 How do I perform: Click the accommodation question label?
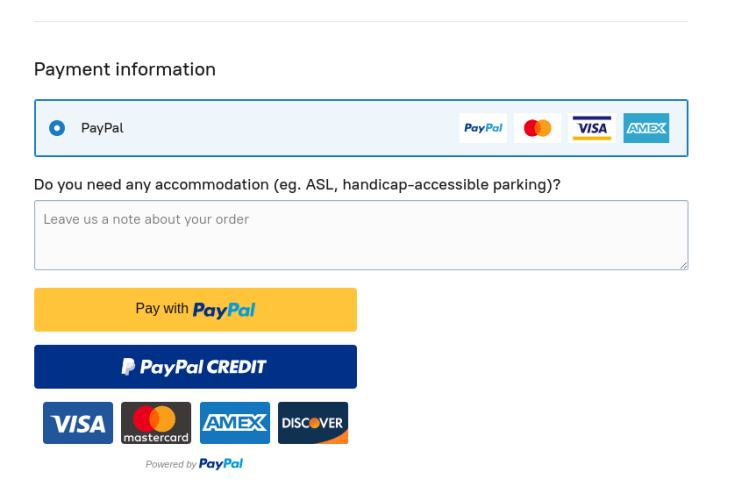(297, 185)
